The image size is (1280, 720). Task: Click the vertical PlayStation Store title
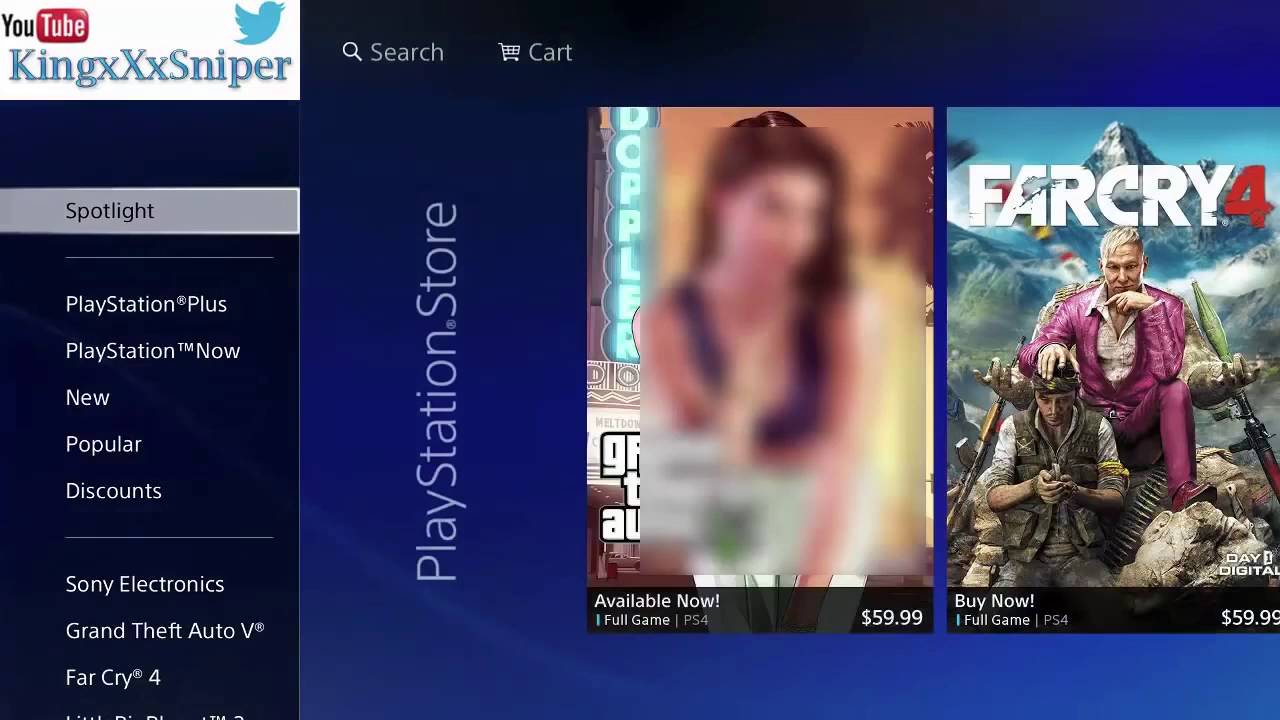(x=437, y=391)
